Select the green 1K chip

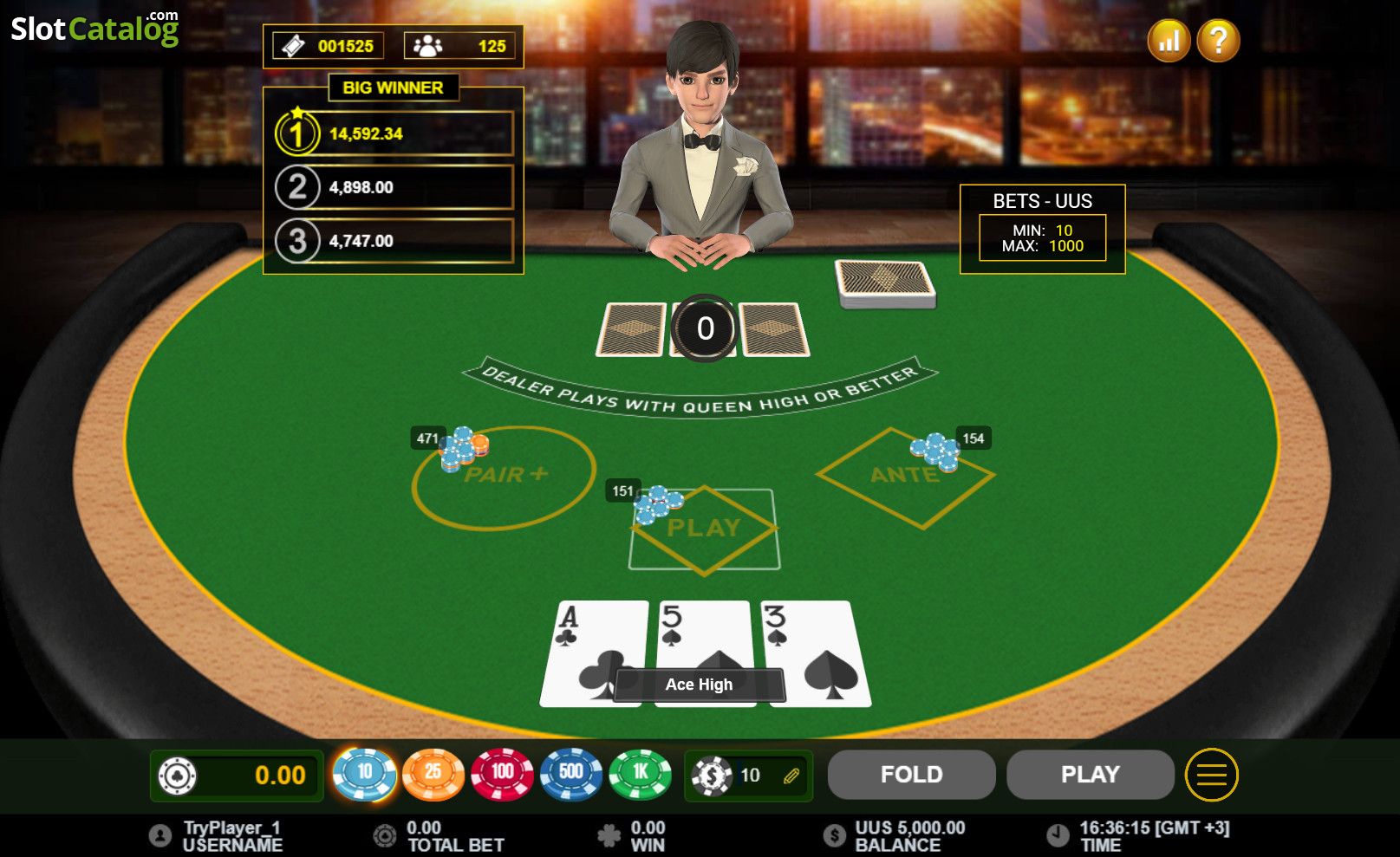point(640,773)
